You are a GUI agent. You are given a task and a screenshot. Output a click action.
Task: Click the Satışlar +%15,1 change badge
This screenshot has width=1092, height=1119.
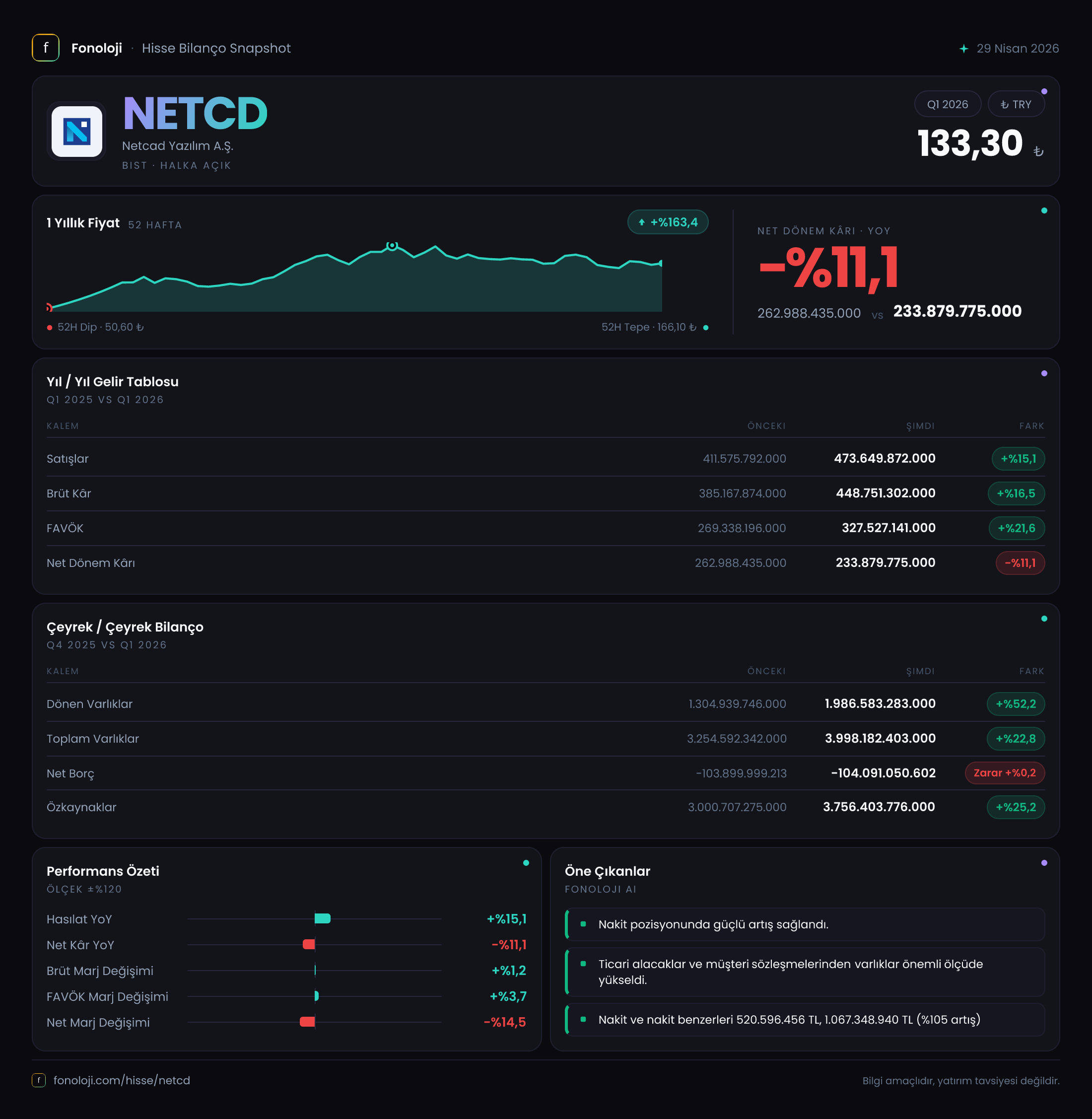pyautogui.click(x=1018, y=459)
